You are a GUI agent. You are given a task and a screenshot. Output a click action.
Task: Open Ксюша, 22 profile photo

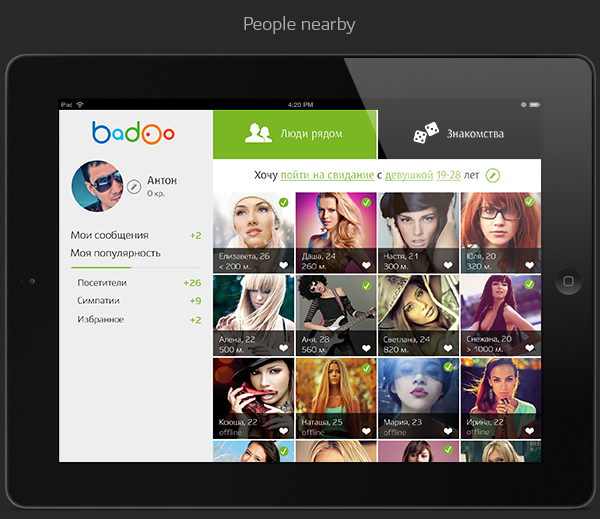tap(253, 398)
